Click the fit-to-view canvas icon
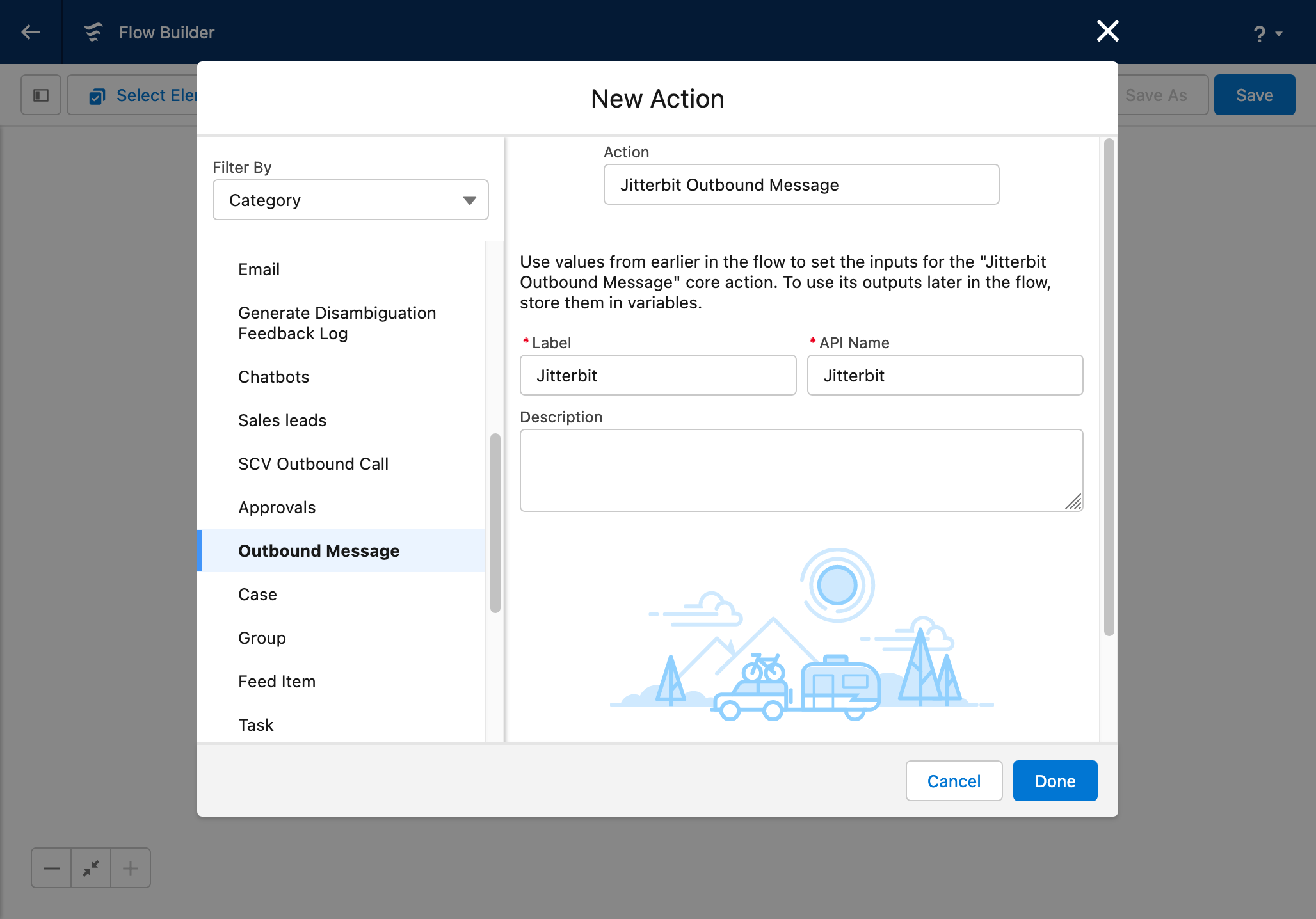The height and width of the screenshot is (919, 1316). (x=91, y=868)
